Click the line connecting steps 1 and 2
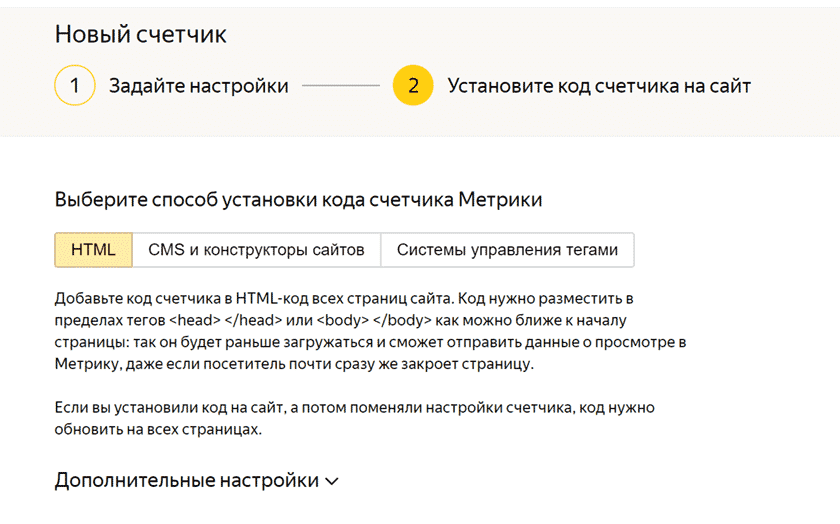Image resolution: width=840 pixels, height=524 pixels. pos(341,85)
